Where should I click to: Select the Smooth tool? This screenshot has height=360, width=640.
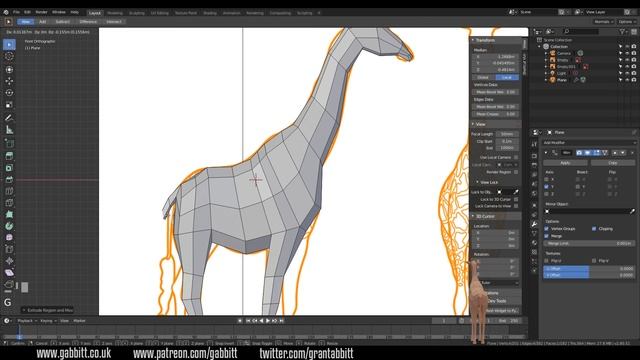9,238
